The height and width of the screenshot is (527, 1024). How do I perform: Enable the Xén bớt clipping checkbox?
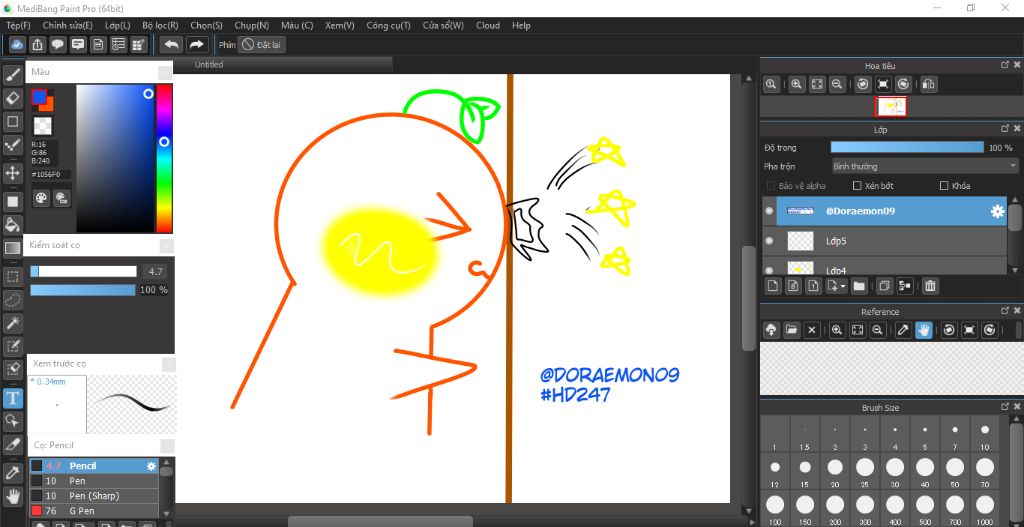point(857,185)
